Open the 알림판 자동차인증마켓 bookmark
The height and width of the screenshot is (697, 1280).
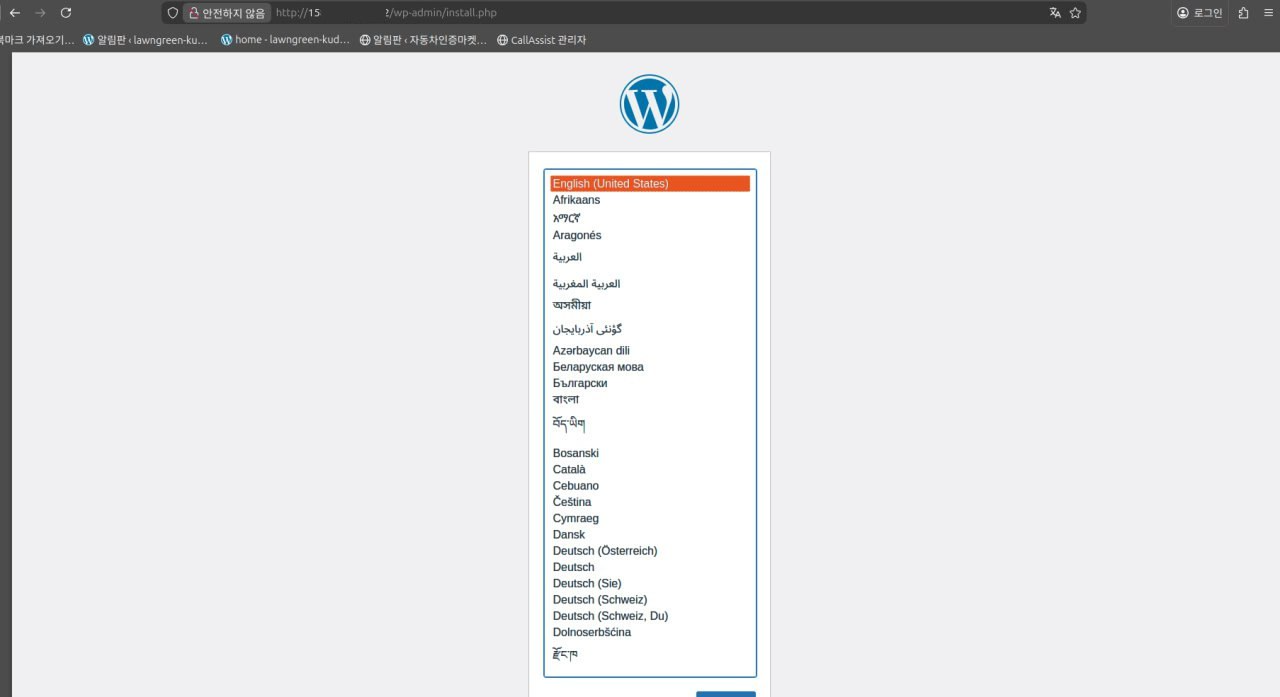click(x=423, y=40)
